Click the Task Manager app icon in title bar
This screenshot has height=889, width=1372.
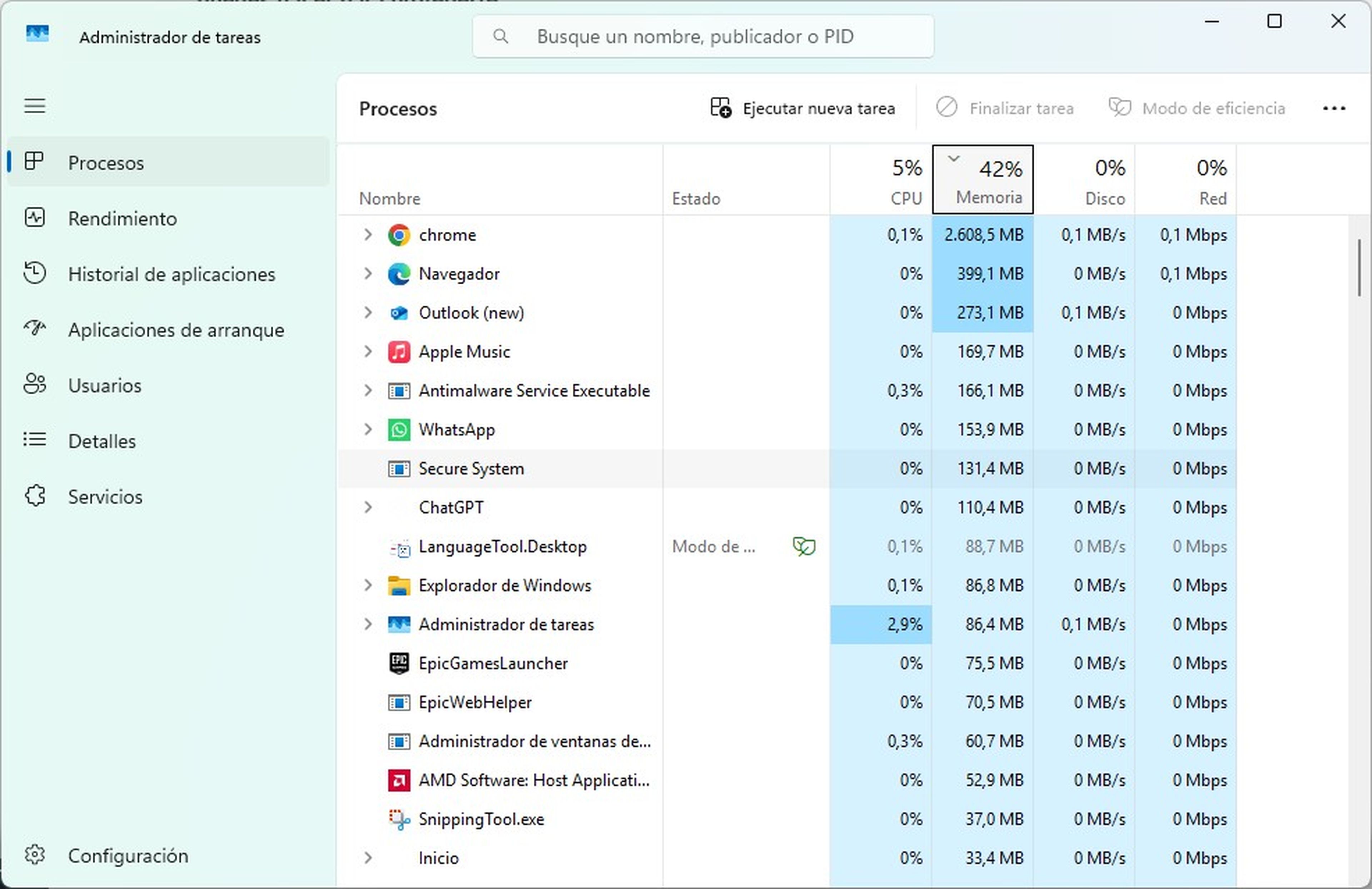(38, 34)
